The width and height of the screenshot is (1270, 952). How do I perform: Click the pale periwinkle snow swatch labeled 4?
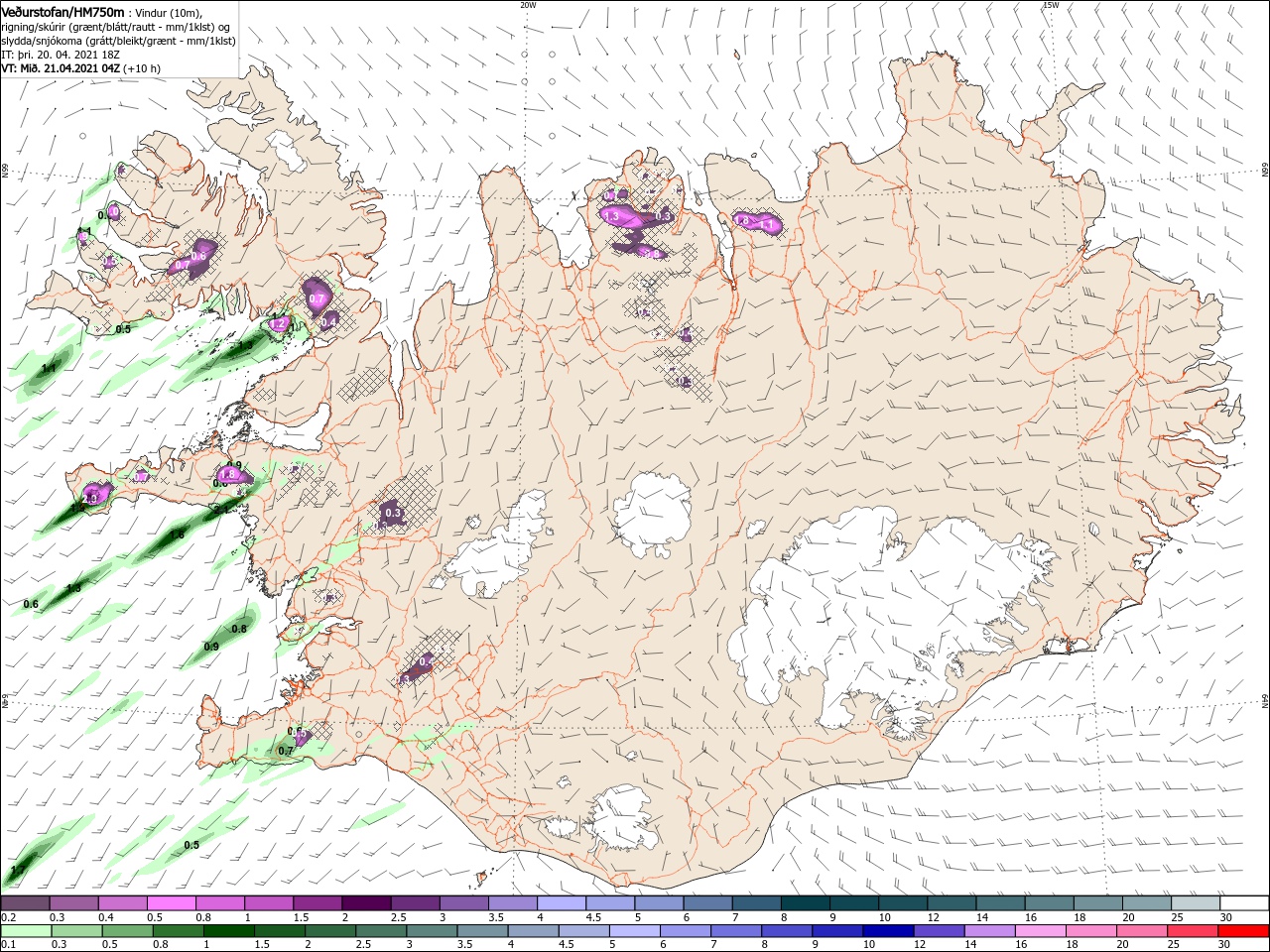pyautogui.click(x=561, y=902)
